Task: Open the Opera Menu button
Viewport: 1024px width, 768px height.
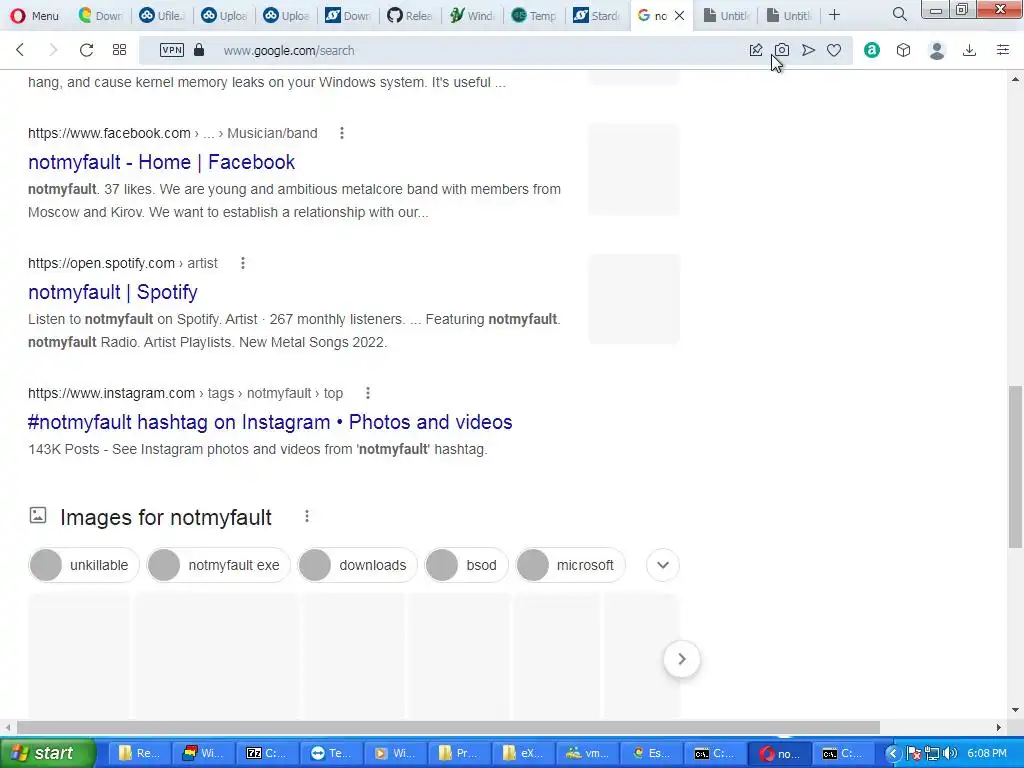Action: (x=35, y=15)
